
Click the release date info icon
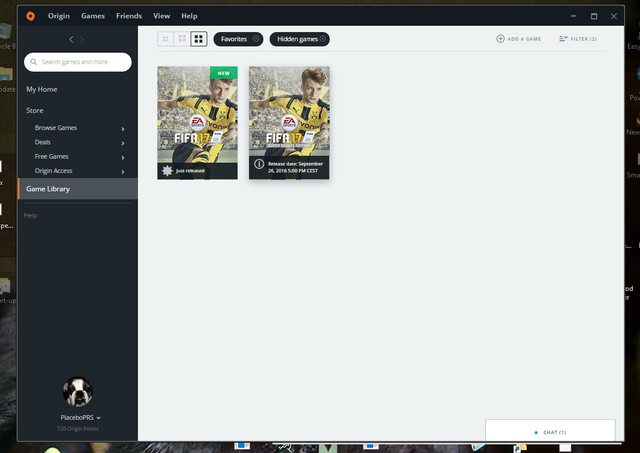point(259,163)
